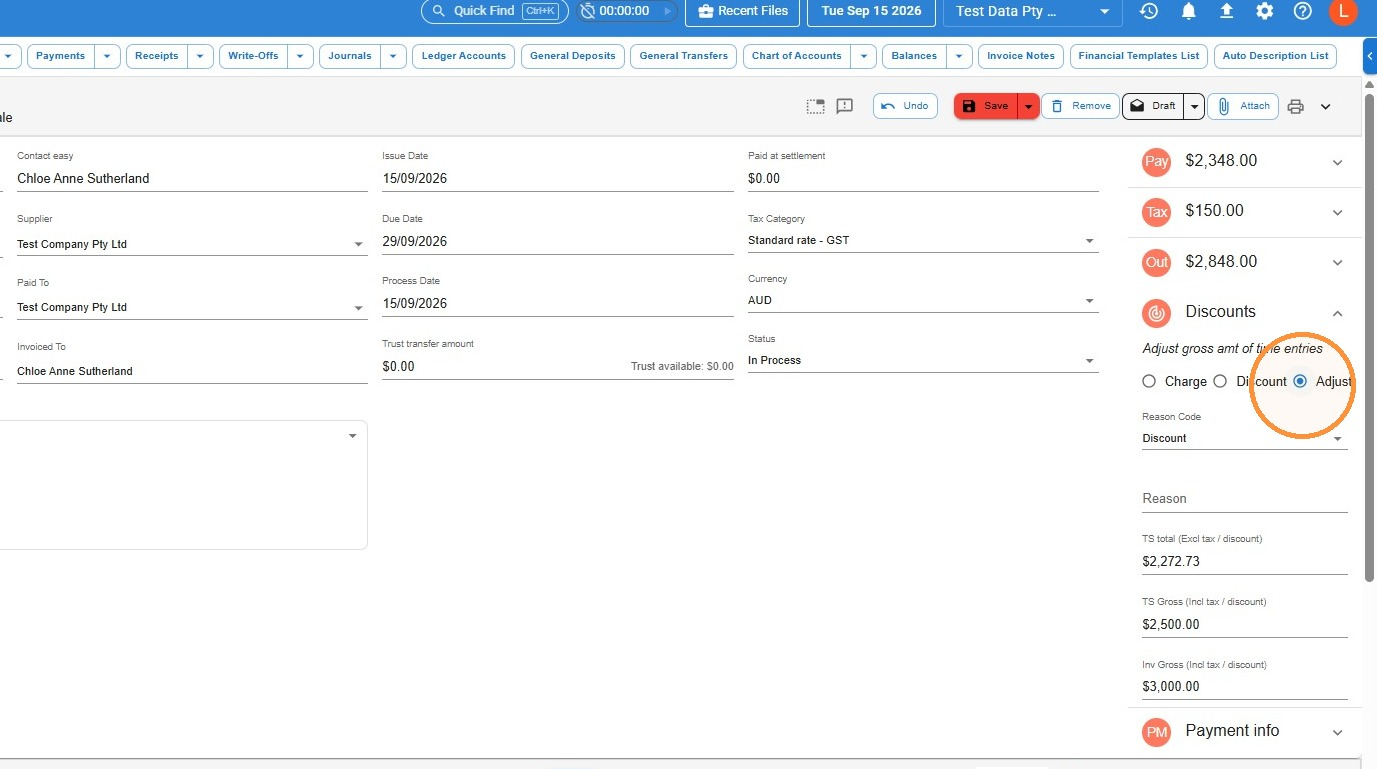Expand Write-Offs dropdown arrow
Image resolution: width=1377 pixels, height=769 pixels.
pos(300,56)
